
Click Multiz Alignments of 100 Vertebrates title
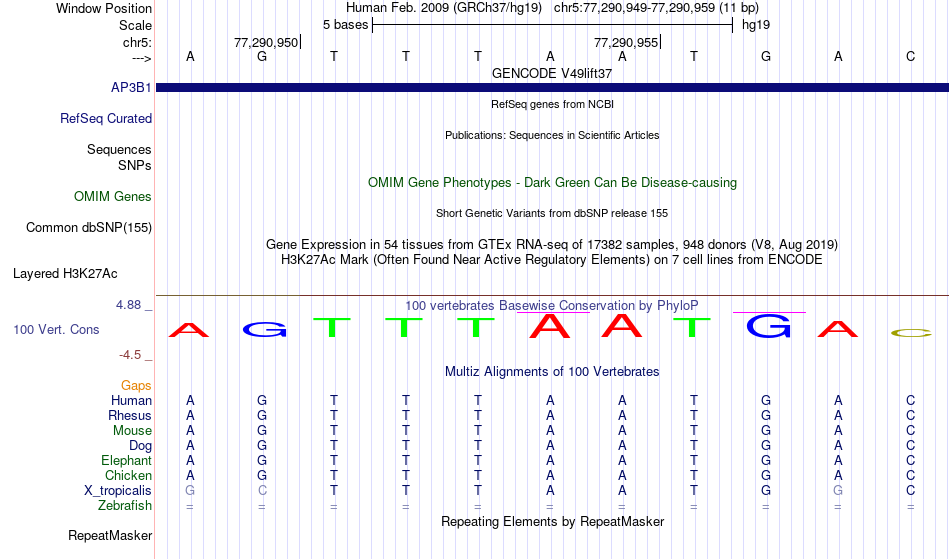pyautogui.click(x=552, y=371)
